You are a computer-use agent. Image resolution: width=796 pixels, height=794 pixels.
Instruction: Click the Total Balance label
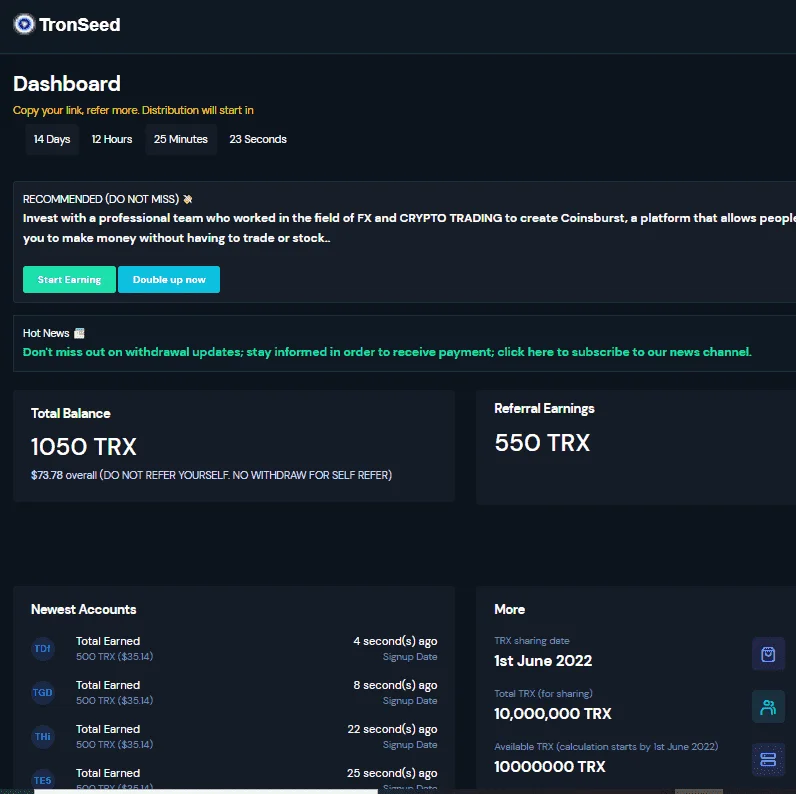pyautogui.click(x=71, y=413)
